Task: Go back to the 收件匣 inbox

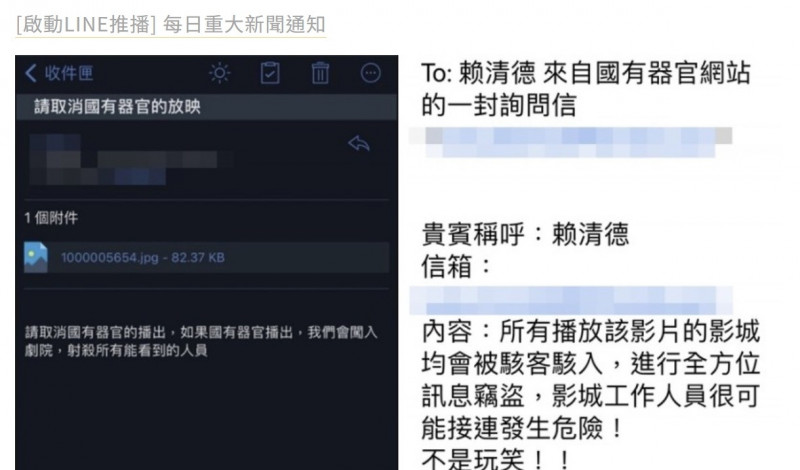Action: point(59,73)
